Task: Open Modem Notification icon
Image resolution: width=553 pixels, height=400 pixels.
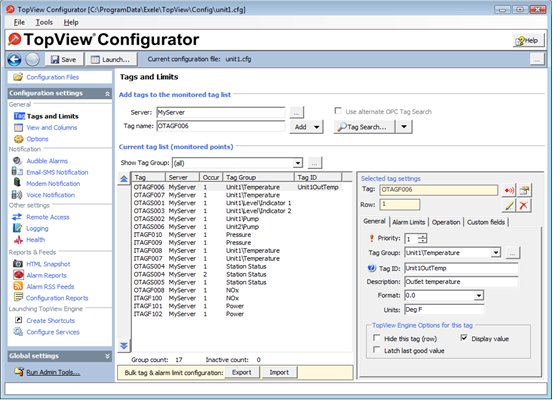Action: point(17,183)
